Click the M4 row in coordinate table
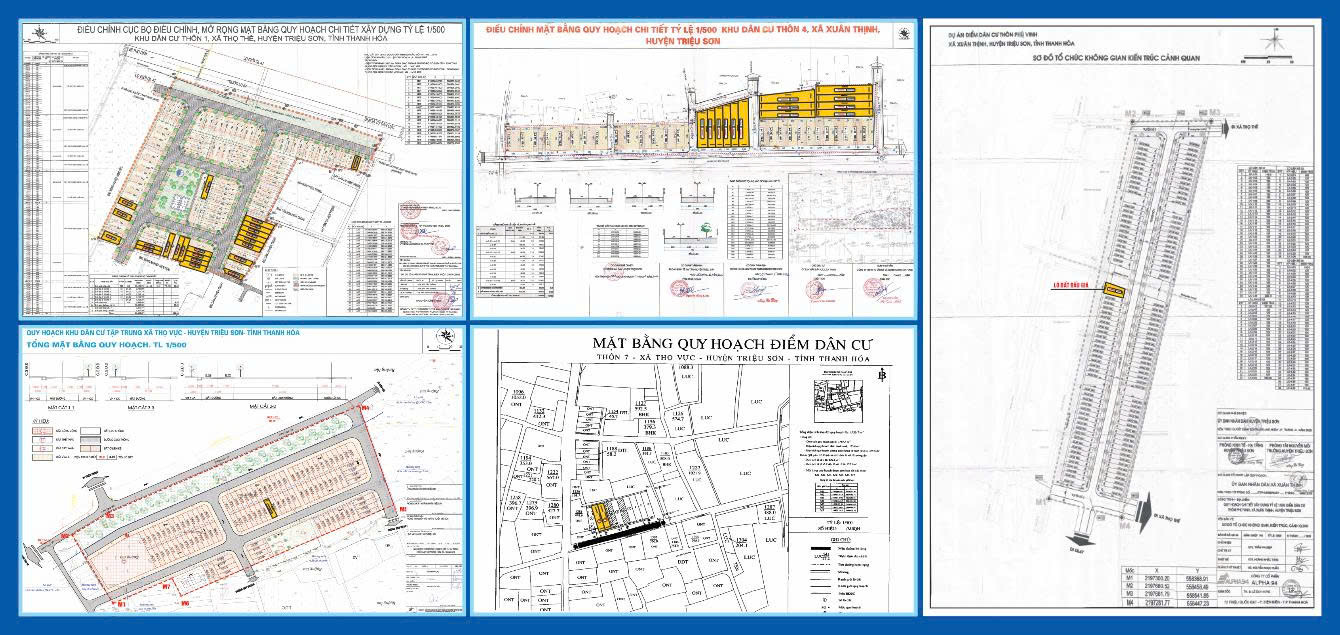This screenshot has height=635, width=1340. (1169, 603)
